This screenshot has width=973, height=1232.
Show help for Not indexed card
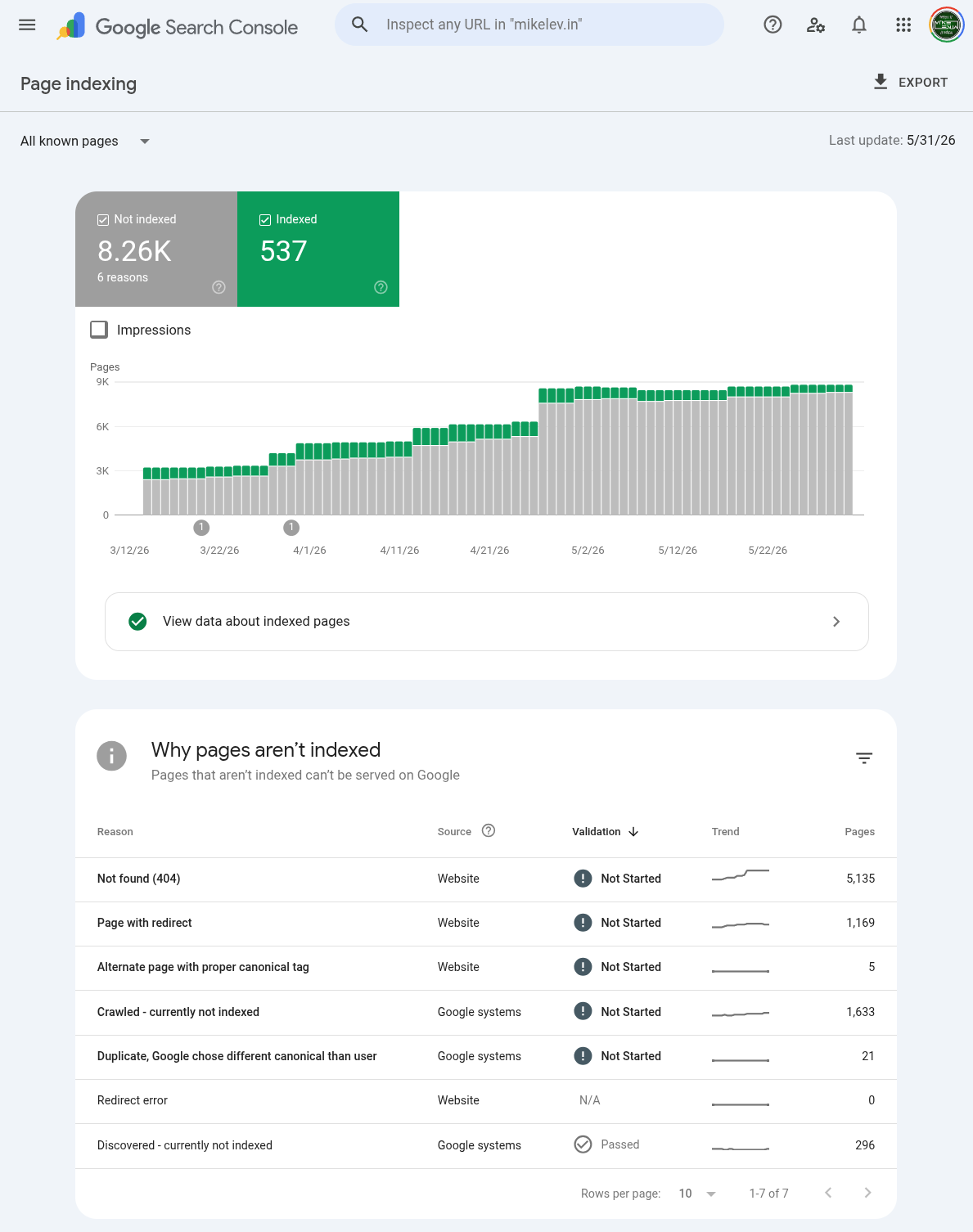(218, 287)
